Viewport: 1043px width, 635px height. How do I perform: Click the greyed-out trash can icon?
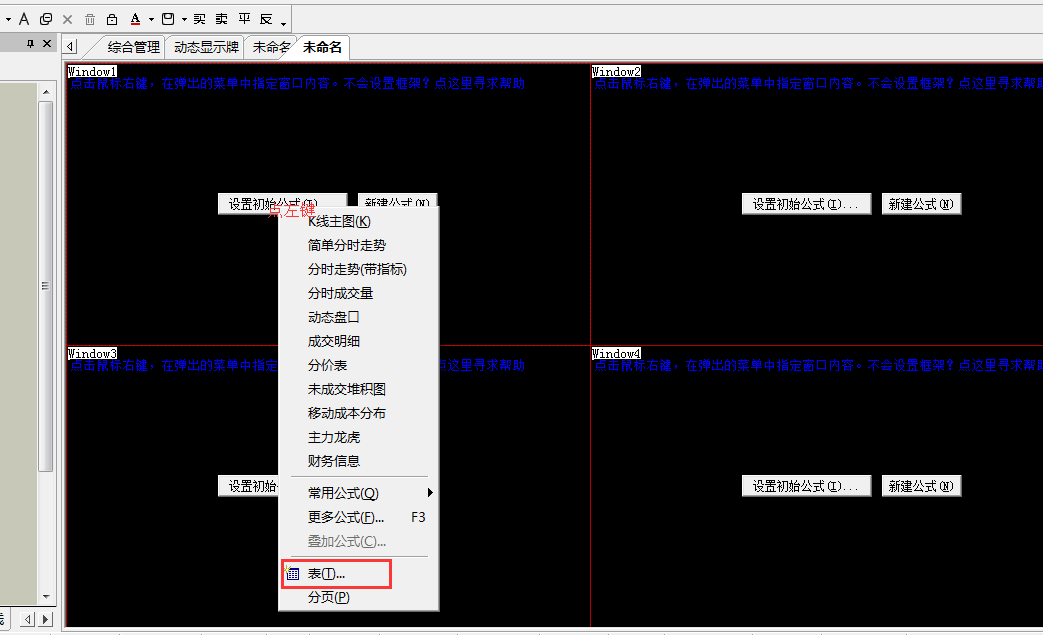(90, 19)
